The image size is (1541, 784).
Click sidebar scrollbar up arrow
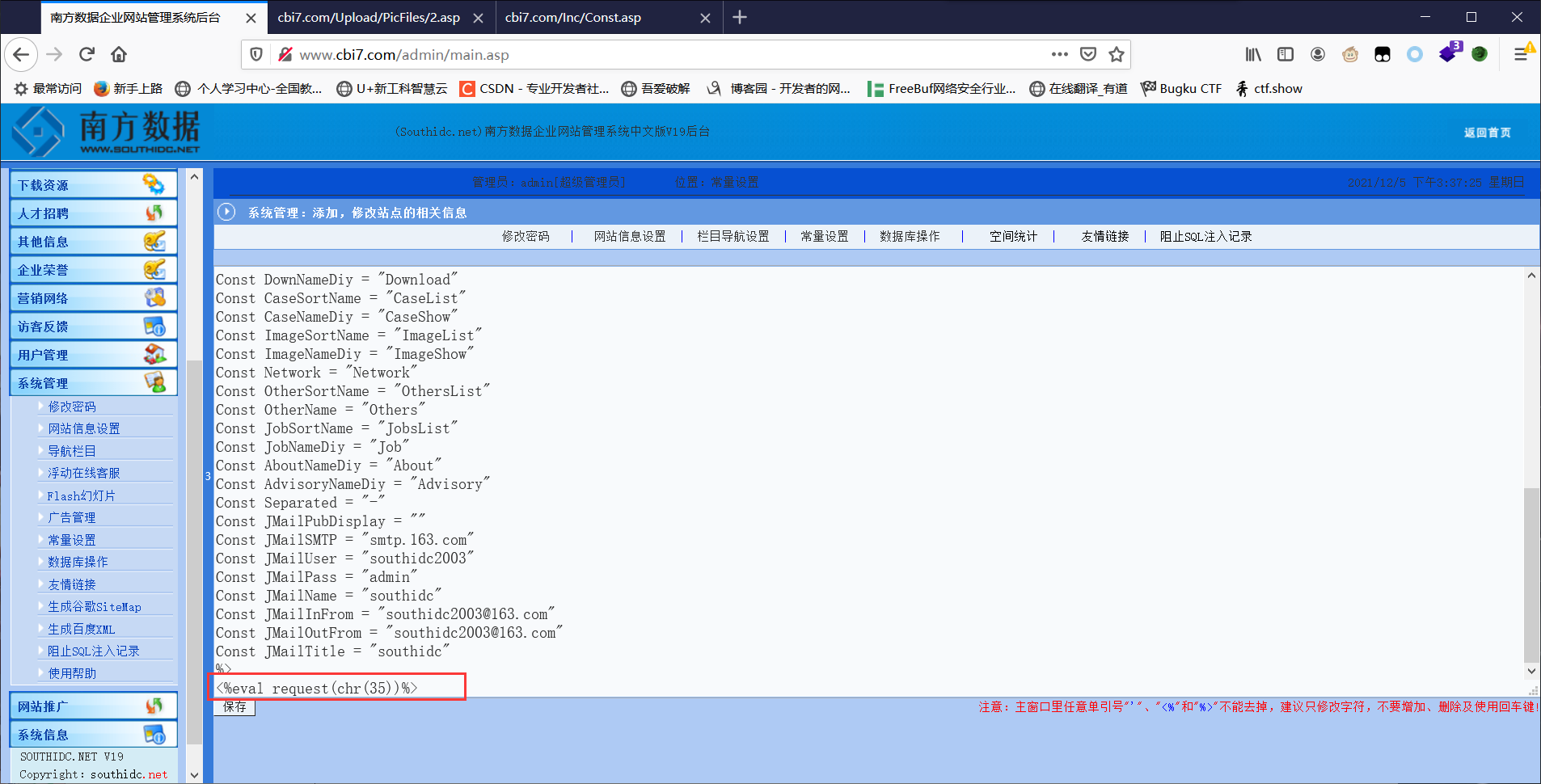point(194,176)
